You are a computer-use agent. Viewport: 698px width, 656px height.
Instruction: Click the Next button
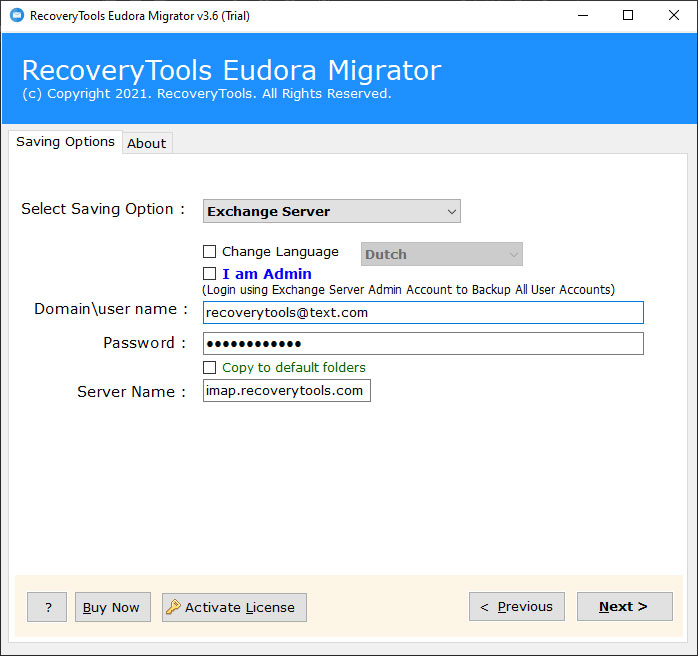[x=625, y=607]
